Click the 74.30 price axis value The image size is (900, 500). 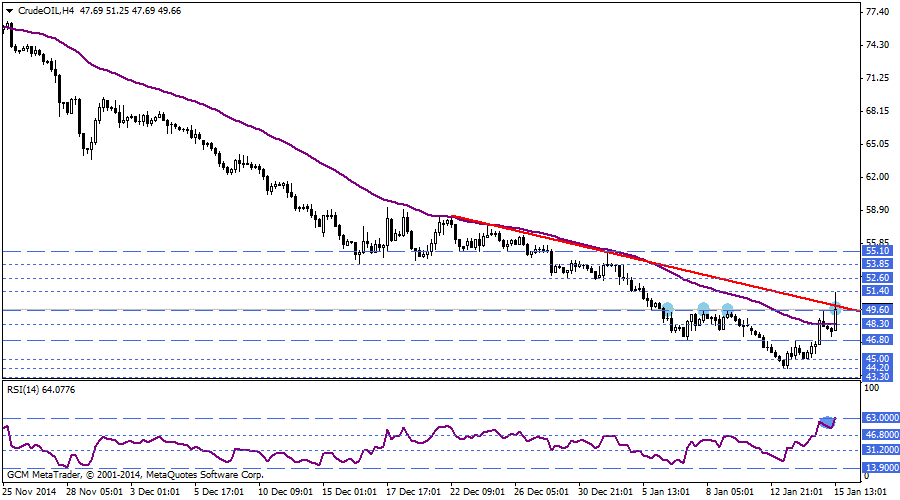pyautogui.click(x=877, y=45)
